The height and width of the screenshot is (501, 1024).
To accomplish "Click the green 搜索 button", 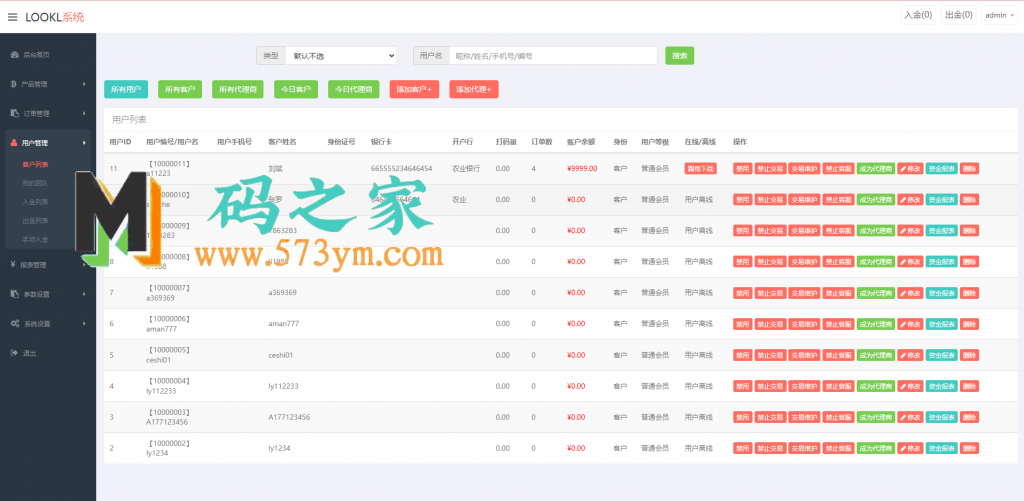I will point(679,56).
